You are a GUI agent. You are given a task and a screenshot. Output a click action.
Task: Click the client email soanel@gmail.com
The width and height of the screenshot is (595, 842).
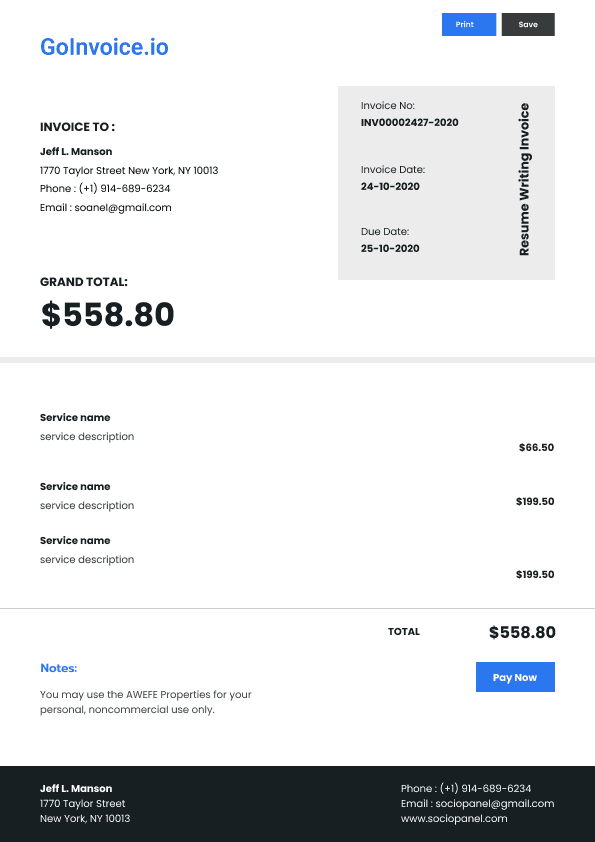[x=123, y=207]
